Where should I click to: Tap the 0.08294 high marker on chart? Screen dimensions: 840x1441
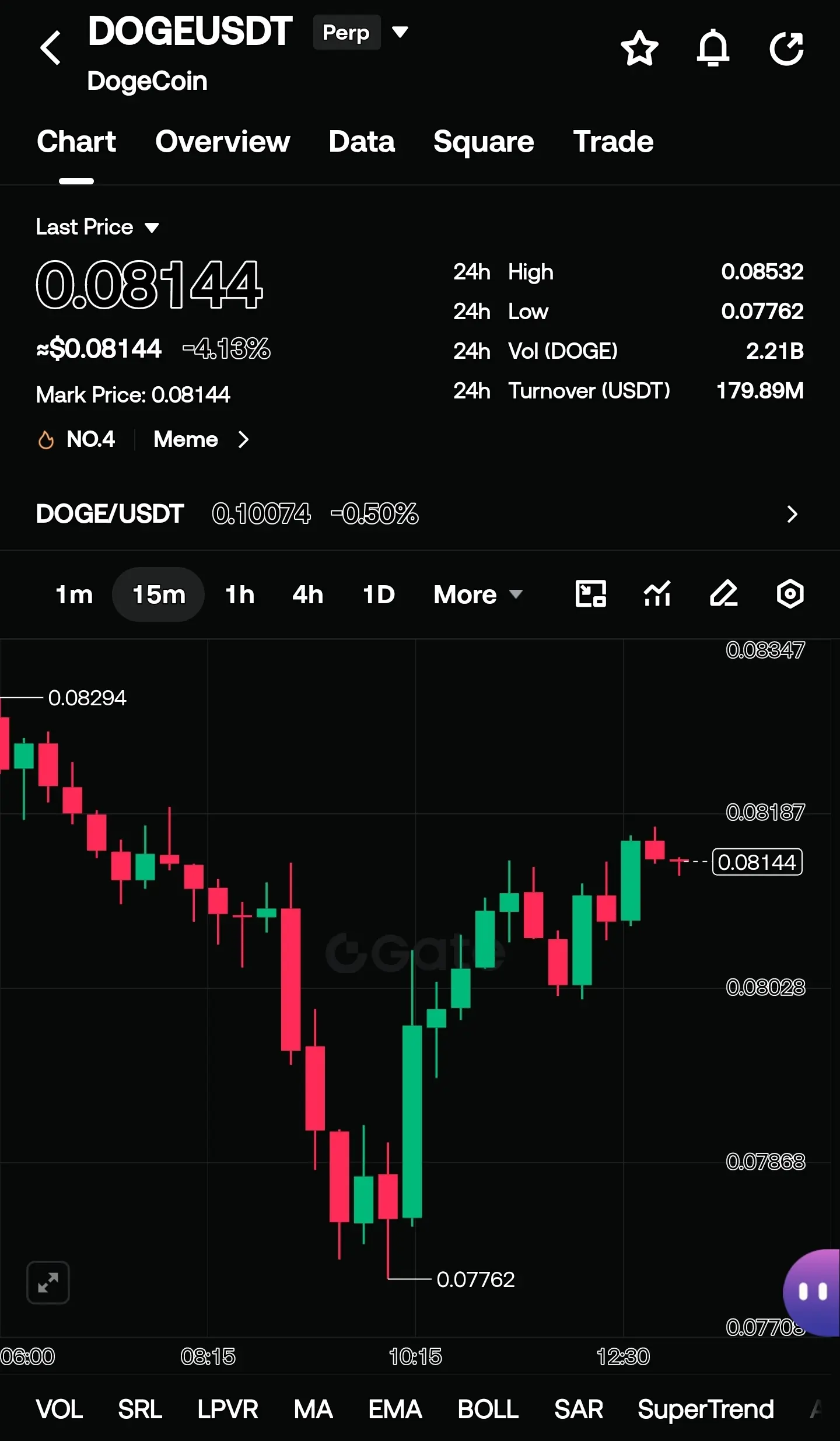pyautogui.click(x=87, y=698)
